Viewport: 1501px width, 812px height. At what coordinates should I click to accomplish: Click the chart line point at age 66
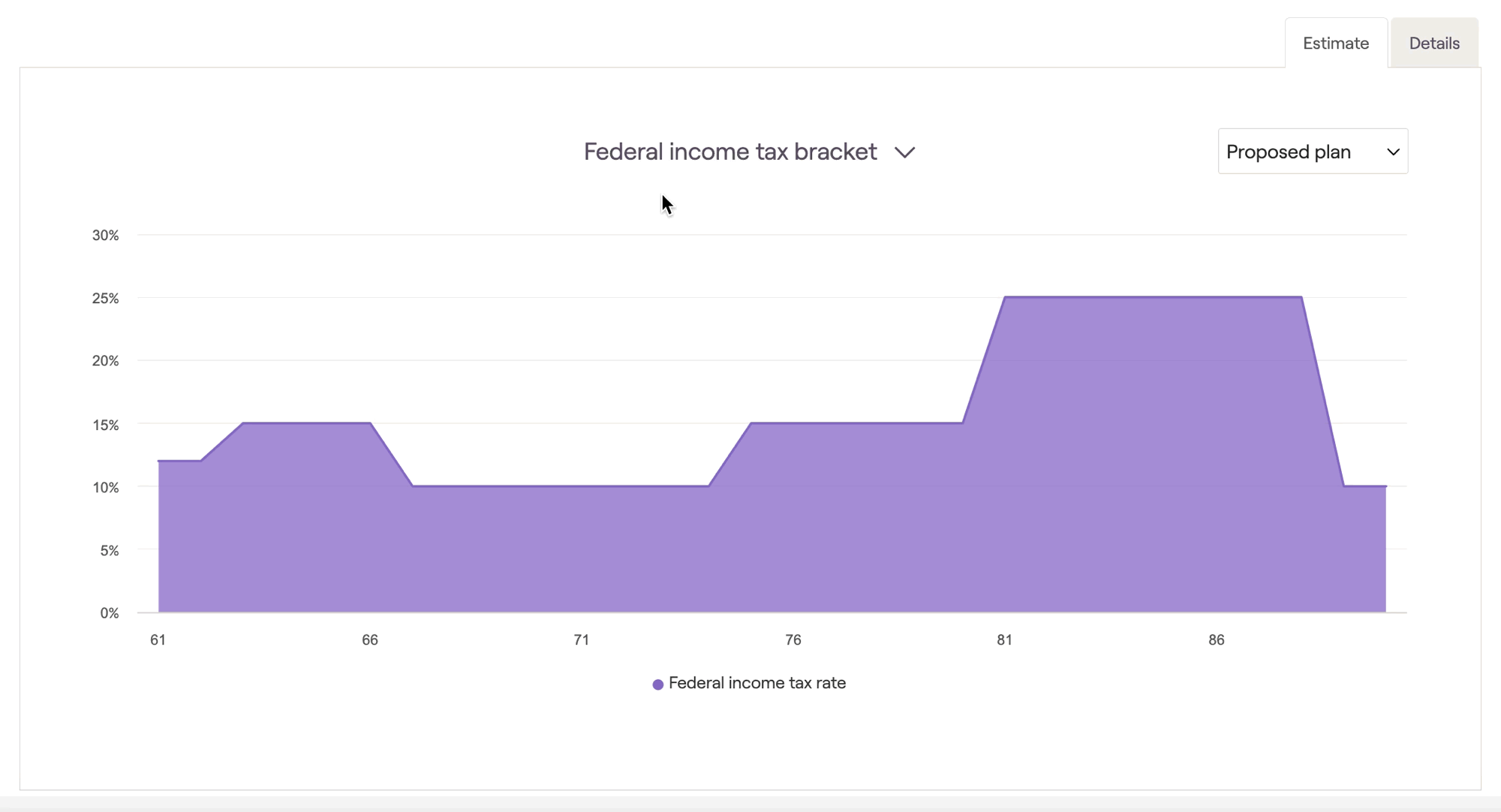370,423
